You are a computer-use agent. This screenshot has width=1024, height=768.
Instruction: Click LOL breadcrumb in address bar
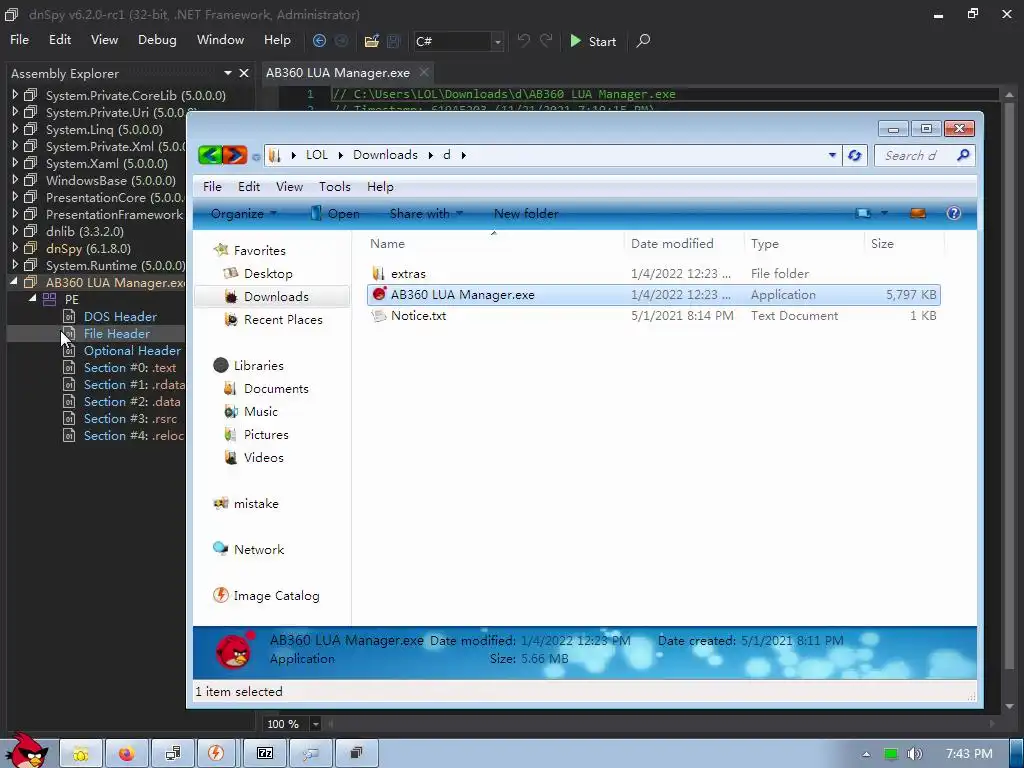(317, 155)
